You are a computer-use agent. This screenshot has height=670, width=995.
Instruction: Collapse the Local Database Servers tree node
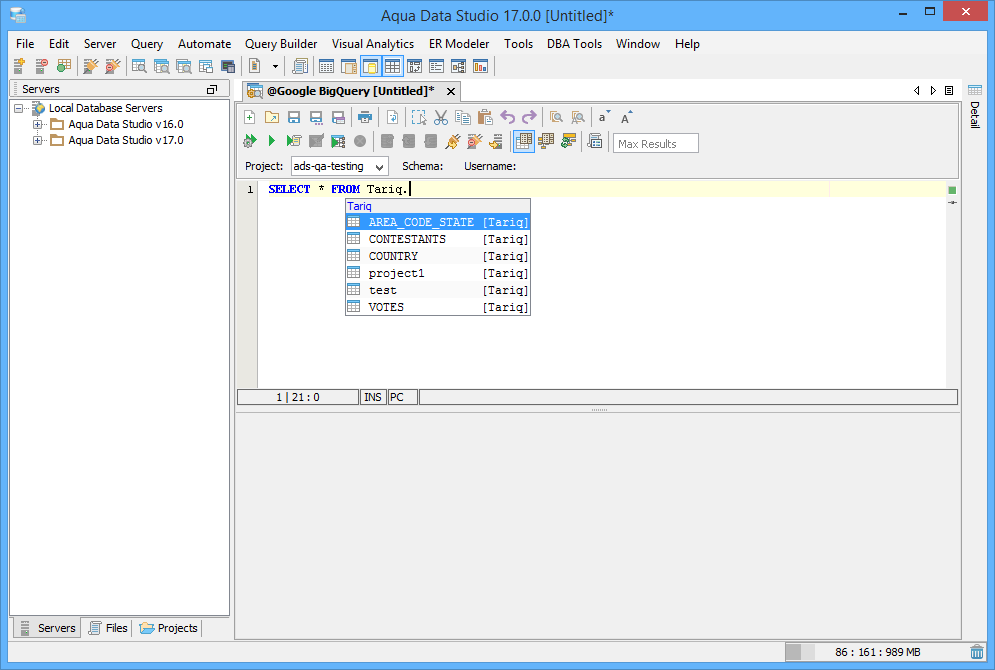pyautogui.click(x=18, y=108)
